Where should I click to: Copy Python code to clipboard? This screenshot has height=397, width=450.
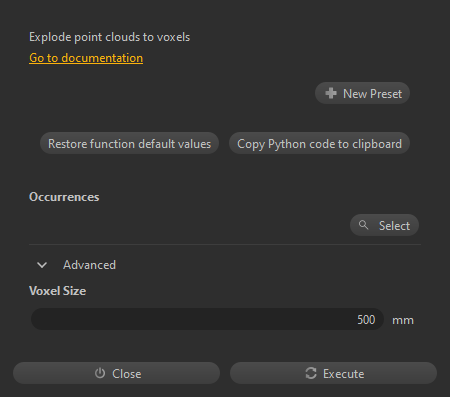(x=319, y=143)
